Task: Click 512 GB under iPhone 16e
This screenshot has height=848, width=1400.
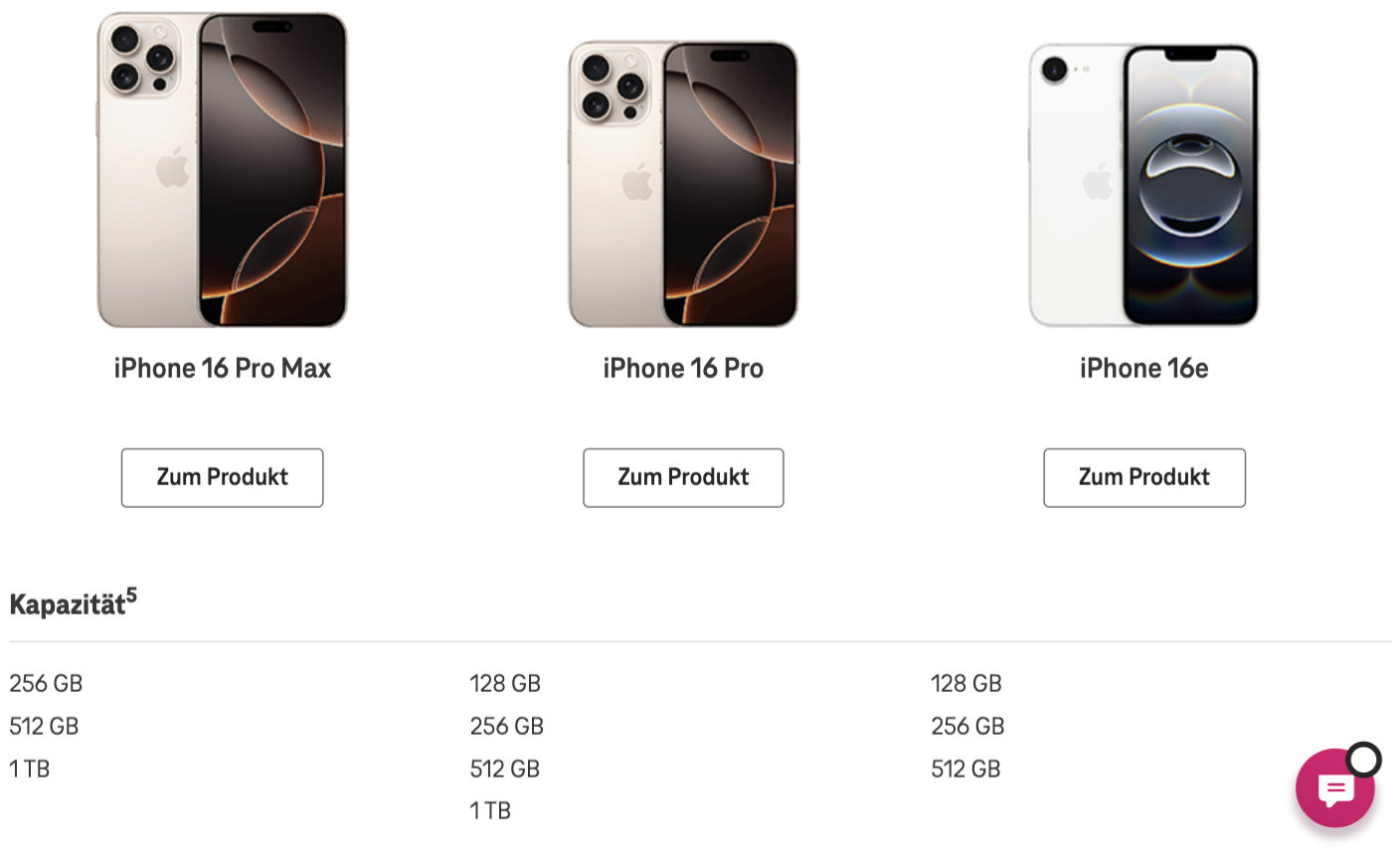Action: pyautogui.click(x=965, y=768)
